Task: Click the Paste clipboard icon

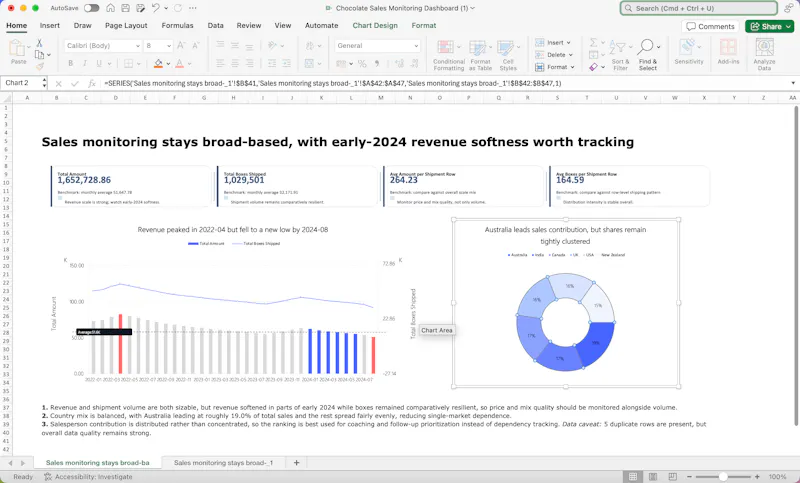Action: (18, 48)
